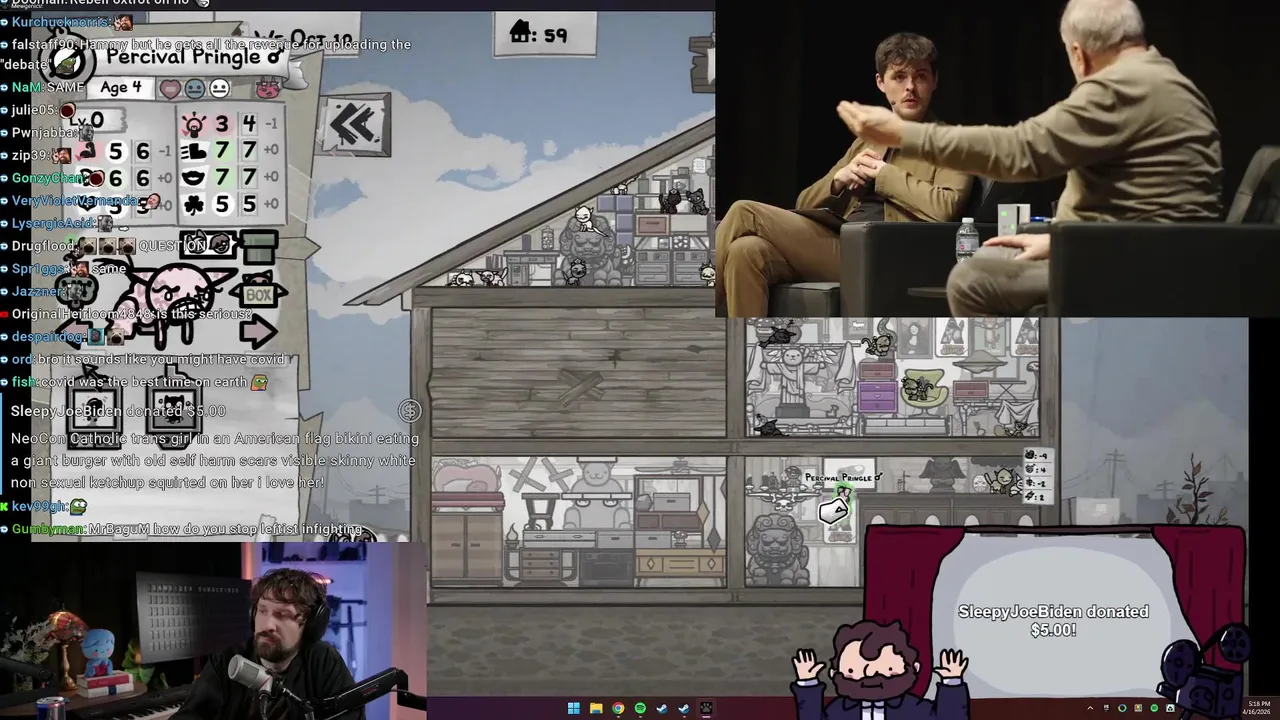This screenshot has width=1280, height=720.
Task: Click the room stat list beside Percival's room
Action: click(1038, 476)
